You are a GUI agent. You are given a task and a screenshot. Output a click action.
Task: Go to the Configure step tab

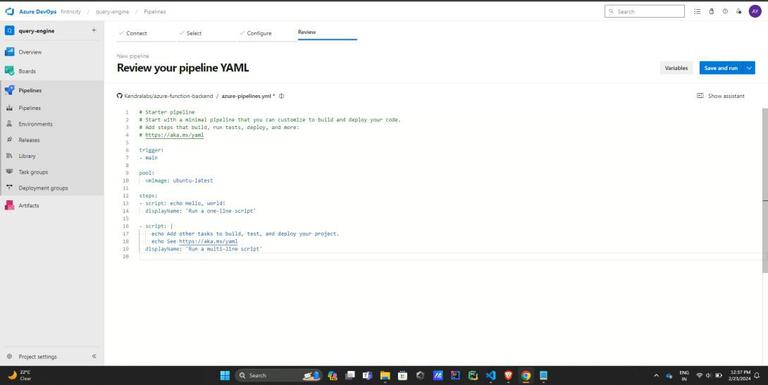259,33
